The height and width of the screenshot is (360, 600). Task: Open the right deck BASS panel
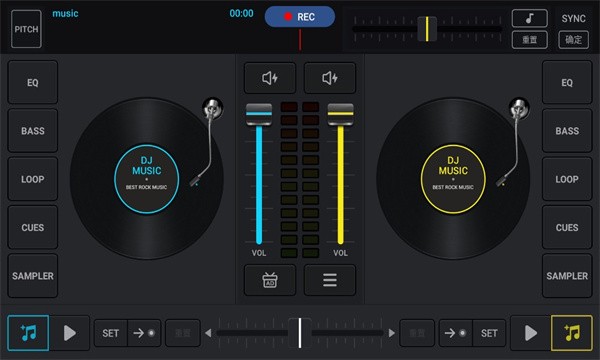pos(567,130)
